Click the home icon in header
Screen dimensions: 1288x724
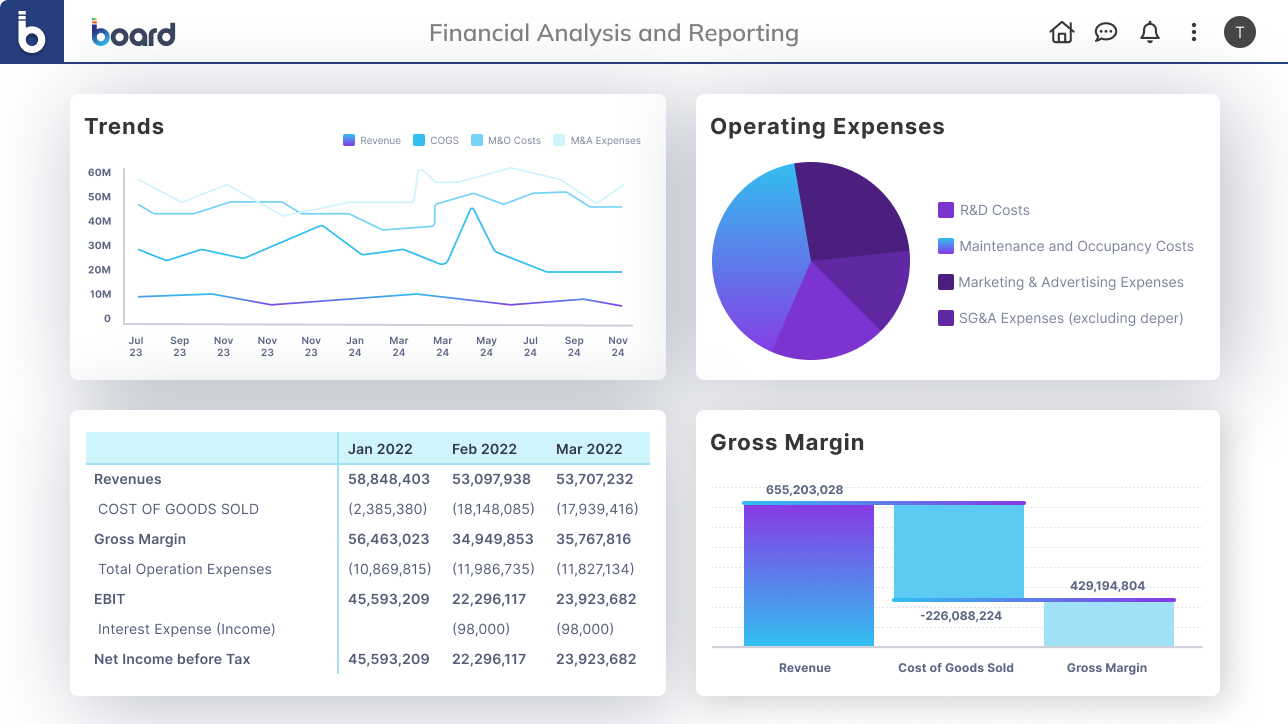[x=1061, y=32]
